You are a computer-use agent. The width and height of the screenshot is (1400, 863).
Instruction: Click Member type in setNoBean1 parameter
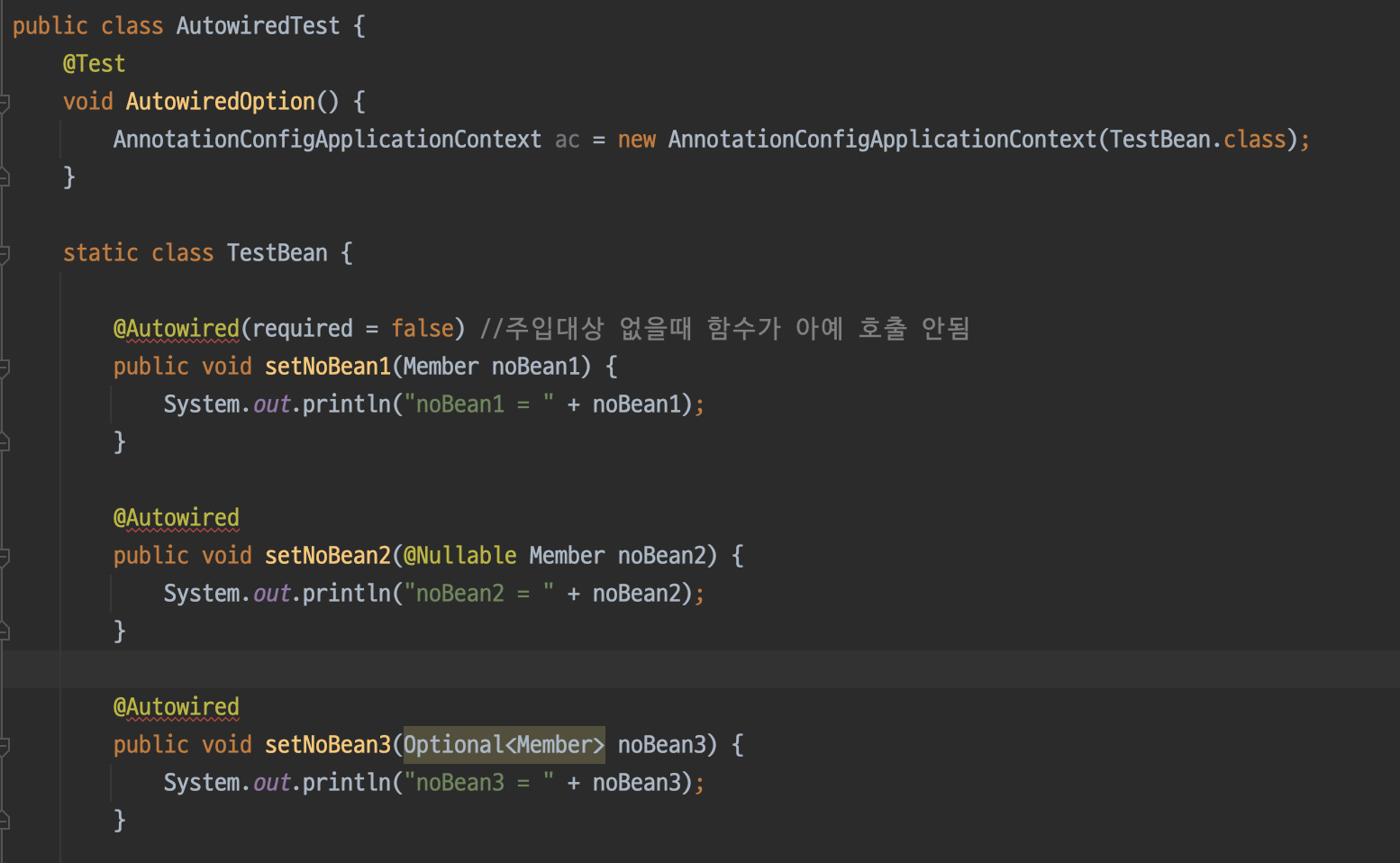(441, 366)
